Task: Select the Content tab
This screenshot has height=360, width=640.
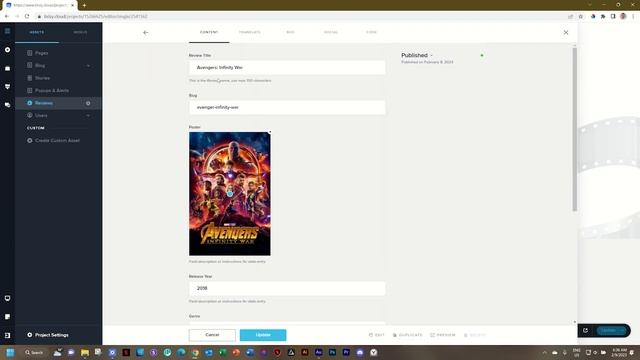Action: (209, 32)
